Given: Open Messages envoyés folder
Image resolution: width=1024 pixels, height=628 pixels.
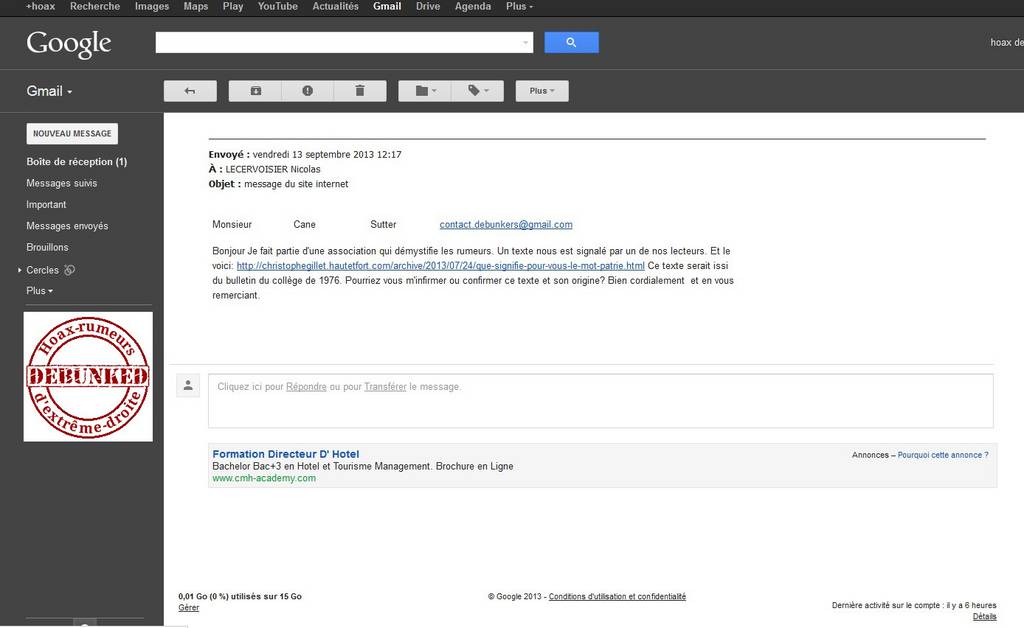Looking at the screenshot, I should 67,226.
